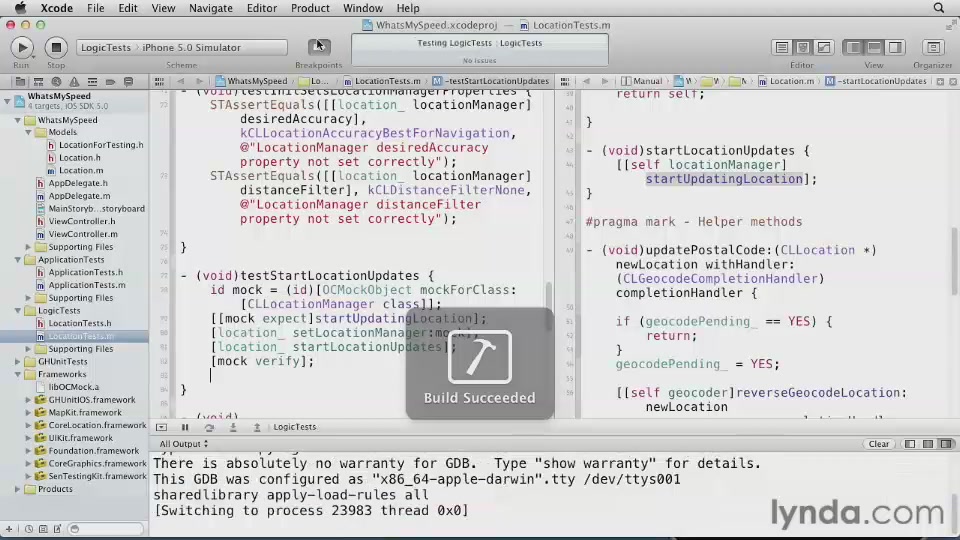Collapse the Models group

(x=28, y=132)
